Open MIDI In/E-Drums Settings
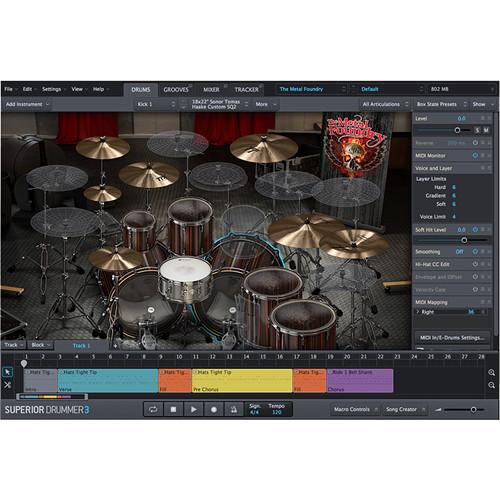500x500 pixels. pos(452,338)
